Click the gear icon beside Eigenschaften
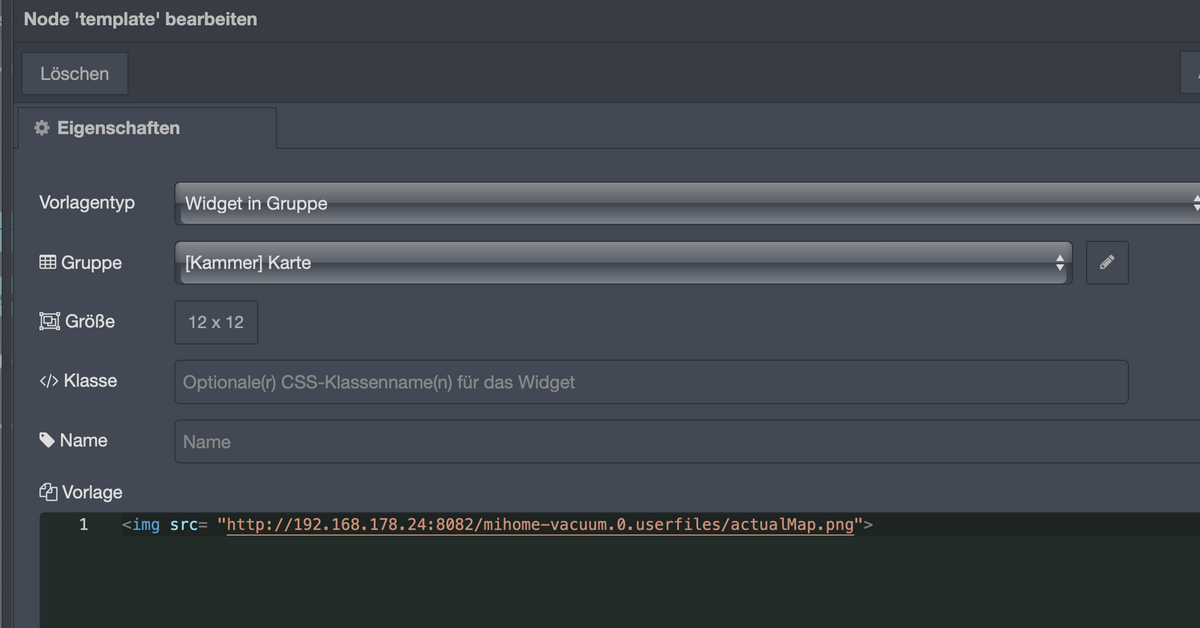The width and height of the screenshot is (1200, 628). pyautogui.click(x=42, y=128)
